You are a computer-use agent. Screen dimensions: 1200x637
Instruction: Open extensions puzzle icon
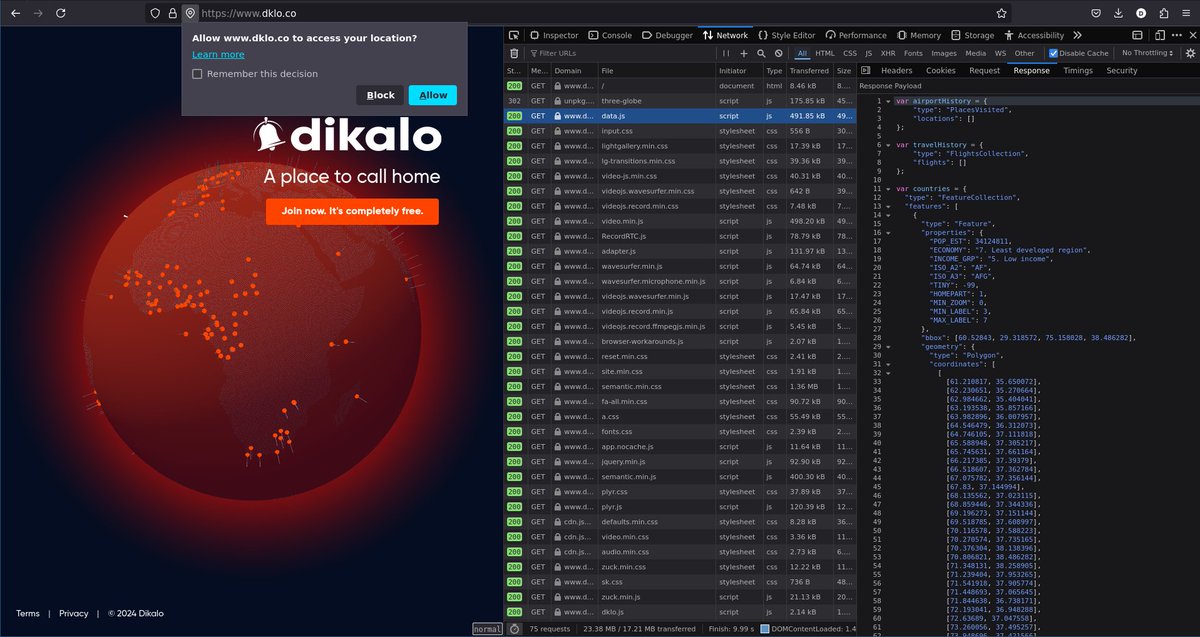[x=1163, y=13]
